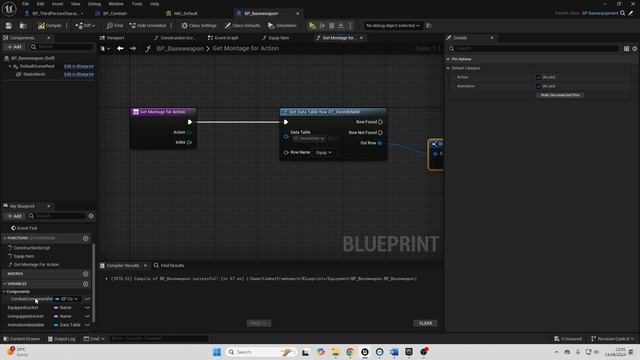Click the frame skip playback icon
The height and width of the screenshot is (360, 640).
tap(322, 26)
